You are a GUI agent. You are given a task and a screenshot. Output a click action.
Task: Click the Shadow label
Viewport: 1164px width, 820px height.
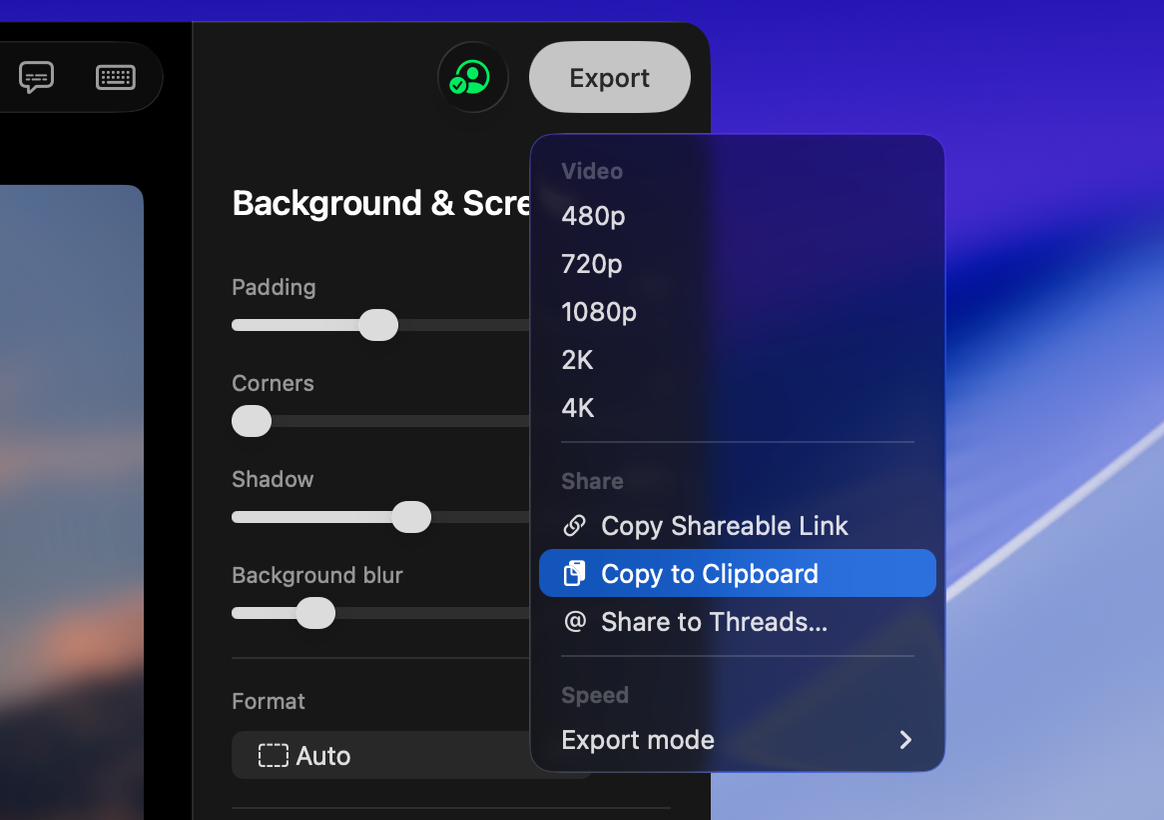[272, 479]
